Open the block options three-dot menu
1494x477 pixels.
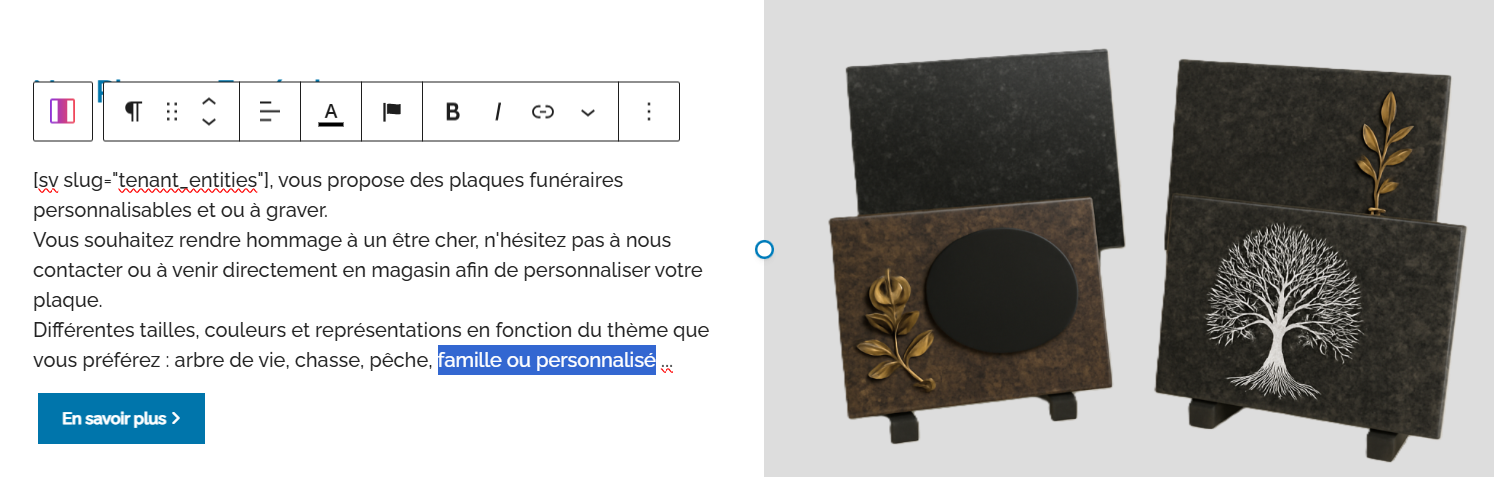tap(649, 111)
